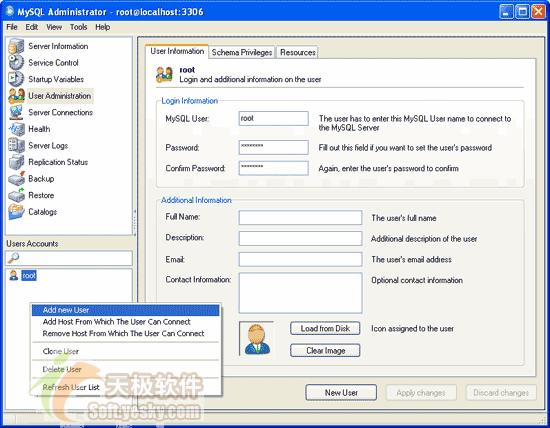This screenshot has width=550, height=428.
Task: Click the Load from Disk button
Action: coord(325,328)
